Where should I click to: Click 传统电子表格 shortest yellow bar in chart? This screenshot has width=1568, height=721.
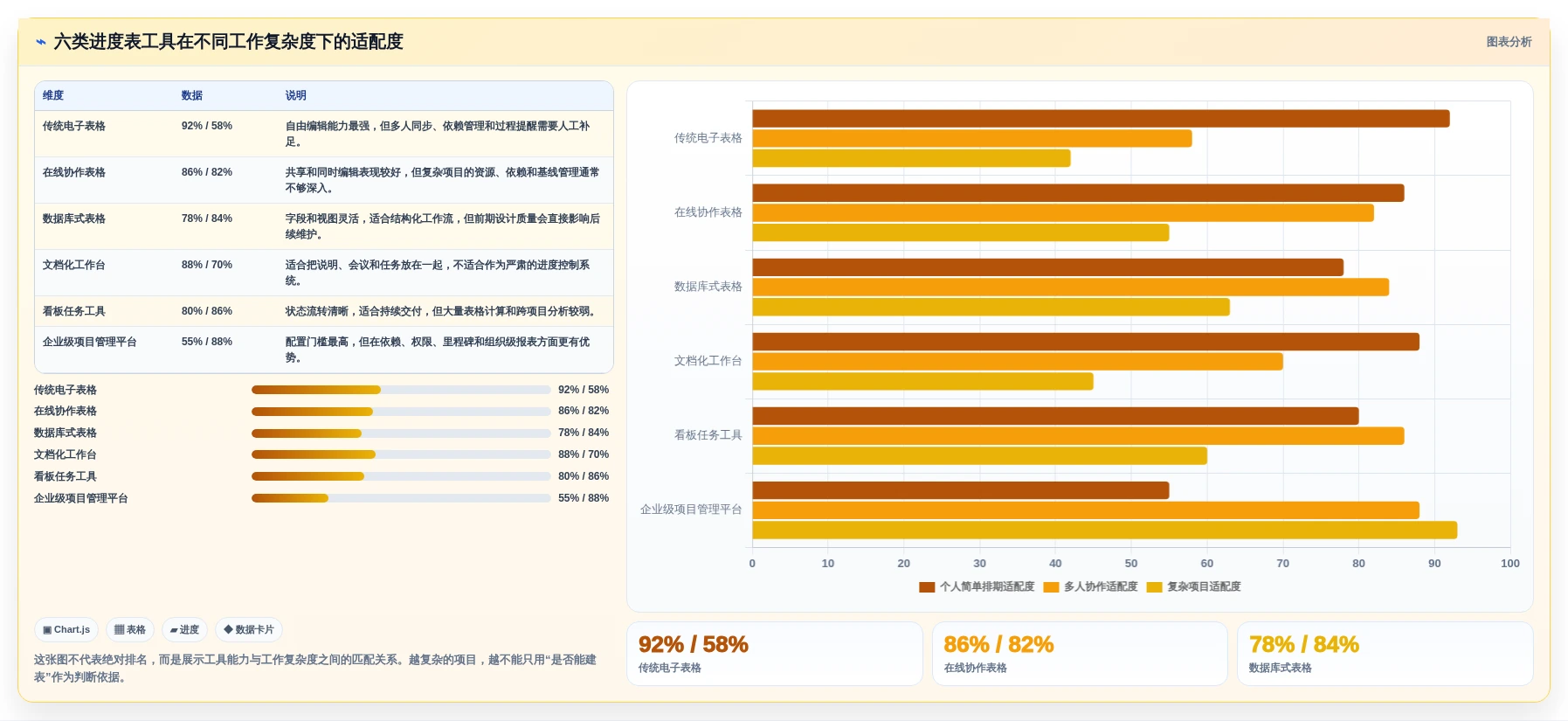coord(911,158)
